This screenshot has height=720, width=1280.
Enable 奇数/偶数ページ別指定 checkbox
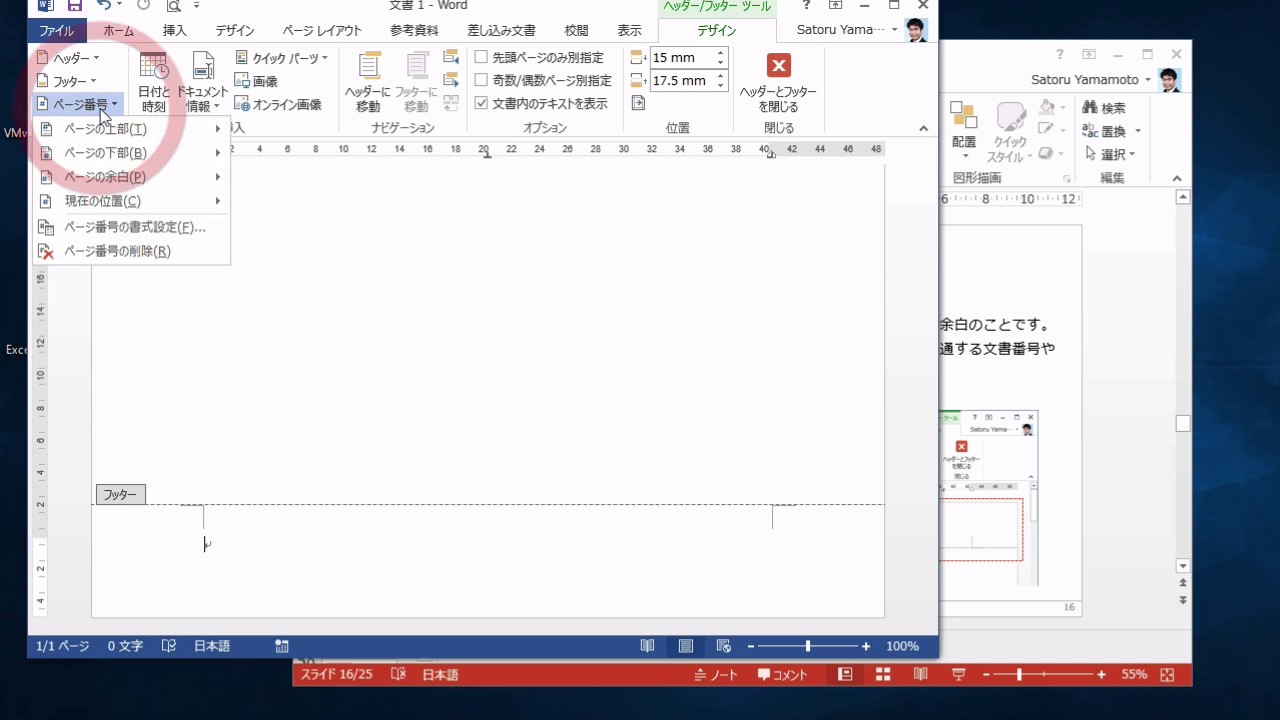point(481,80)
